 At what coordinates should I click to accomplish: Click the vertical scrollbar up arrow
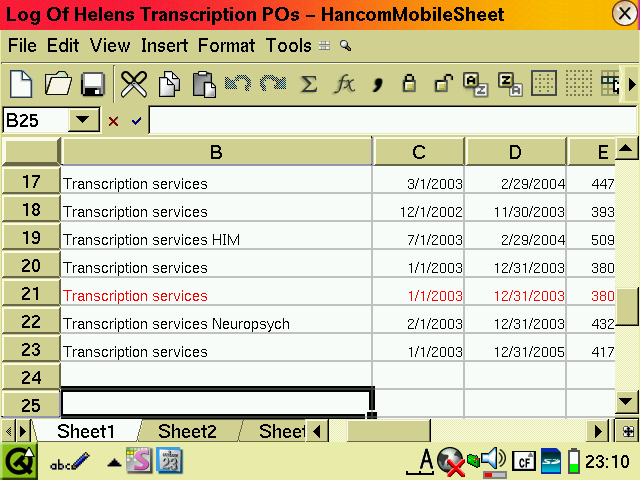626,149
